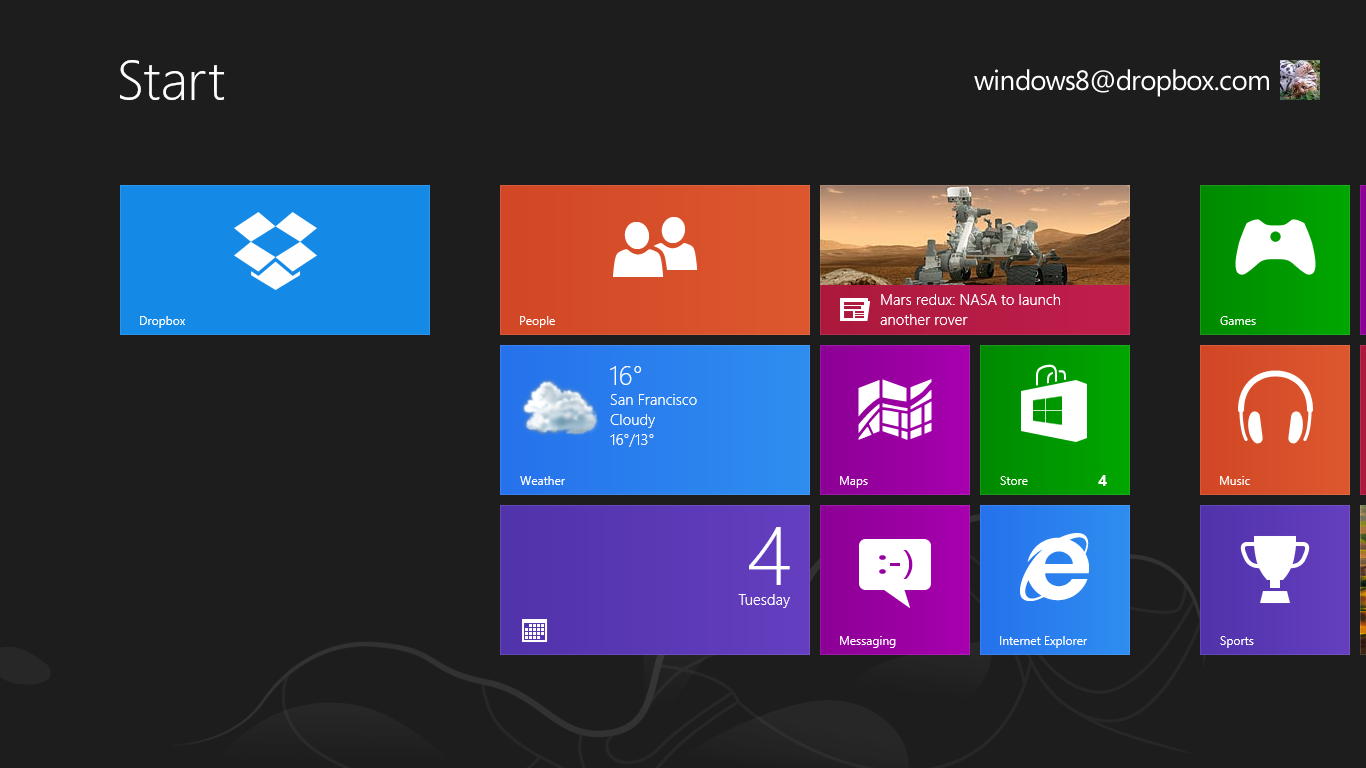Open the Calendar tile showing Tuesday 4
This screenshot has height=768, width=1366.
pyautogui.click(x=655, y=580)
